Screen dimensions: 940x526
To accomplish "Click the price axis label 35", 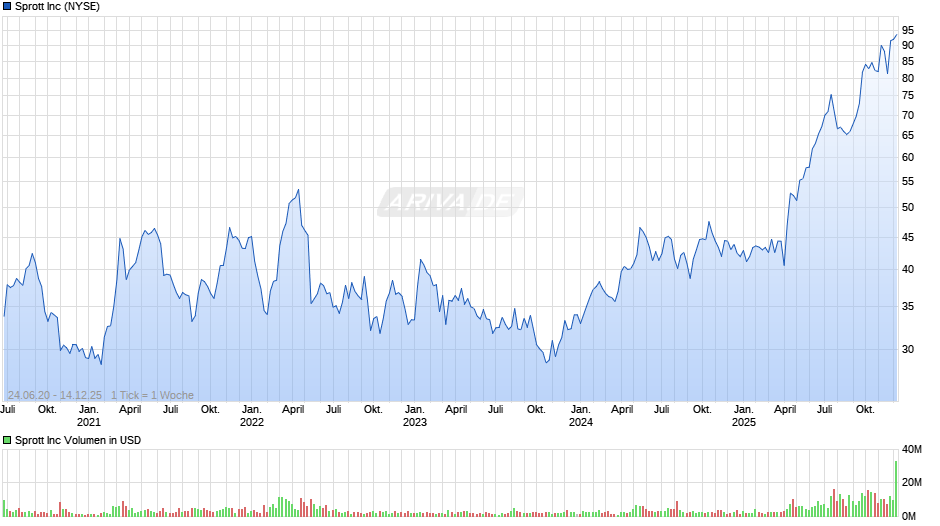I will click(x=908, y=306).
